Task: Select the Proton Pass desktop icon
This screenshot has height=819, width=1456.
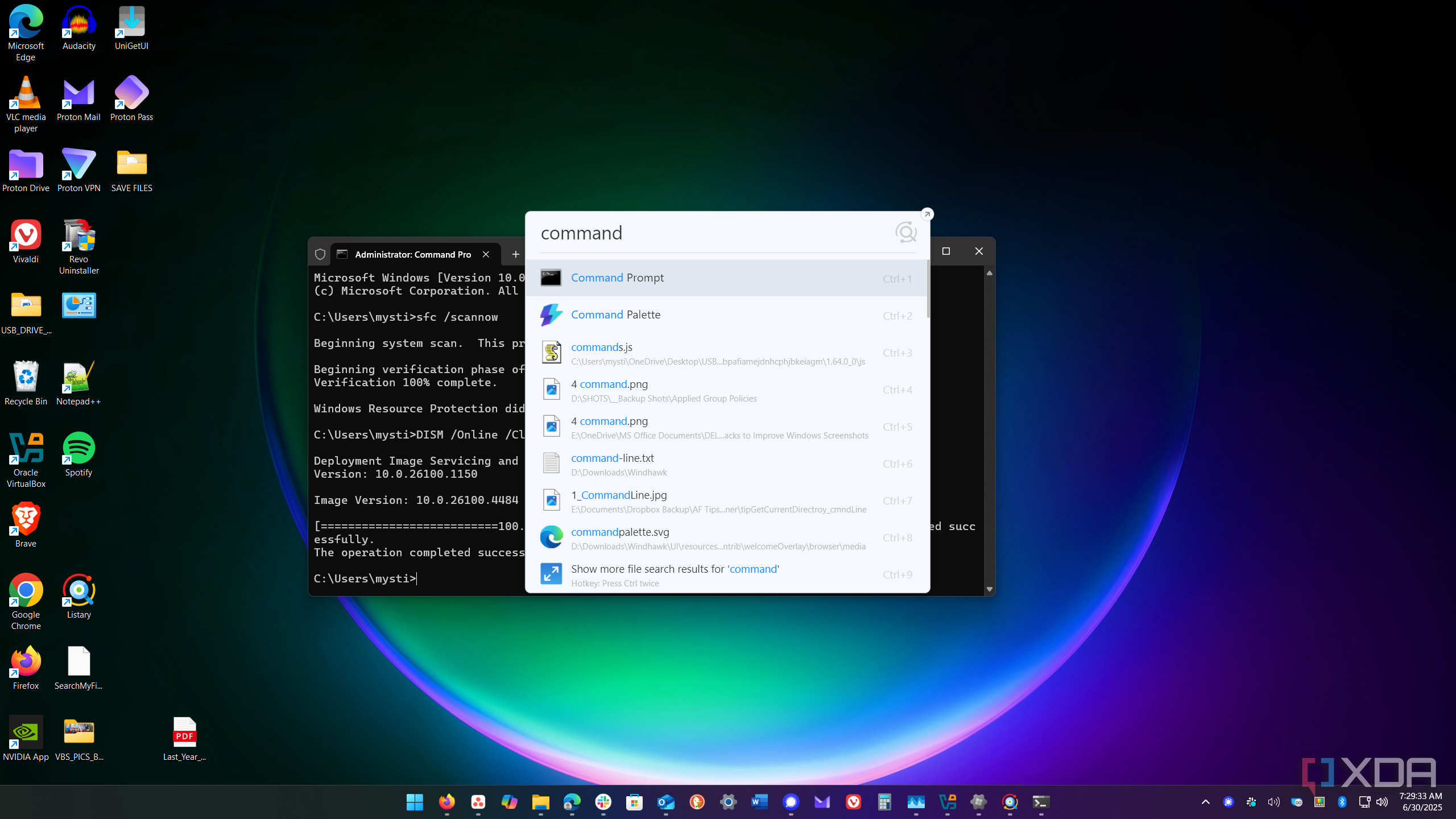Action: click(x=131, y=98)
